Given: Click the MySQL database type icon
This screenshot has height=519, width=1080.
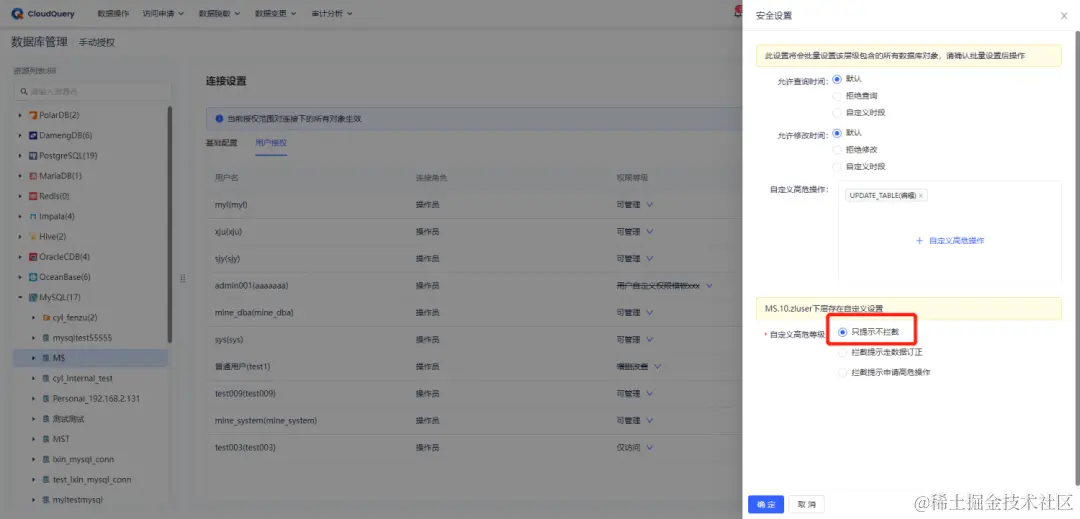Looking at the screenshot, I should [x=32, y=297].
